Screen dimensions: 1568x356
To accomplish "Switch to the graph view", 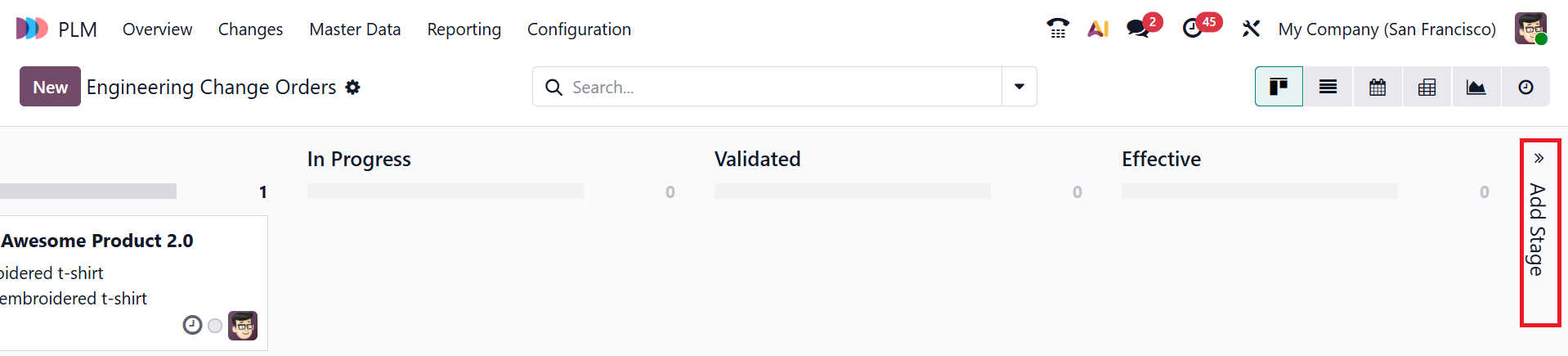I will [1476, 87].
